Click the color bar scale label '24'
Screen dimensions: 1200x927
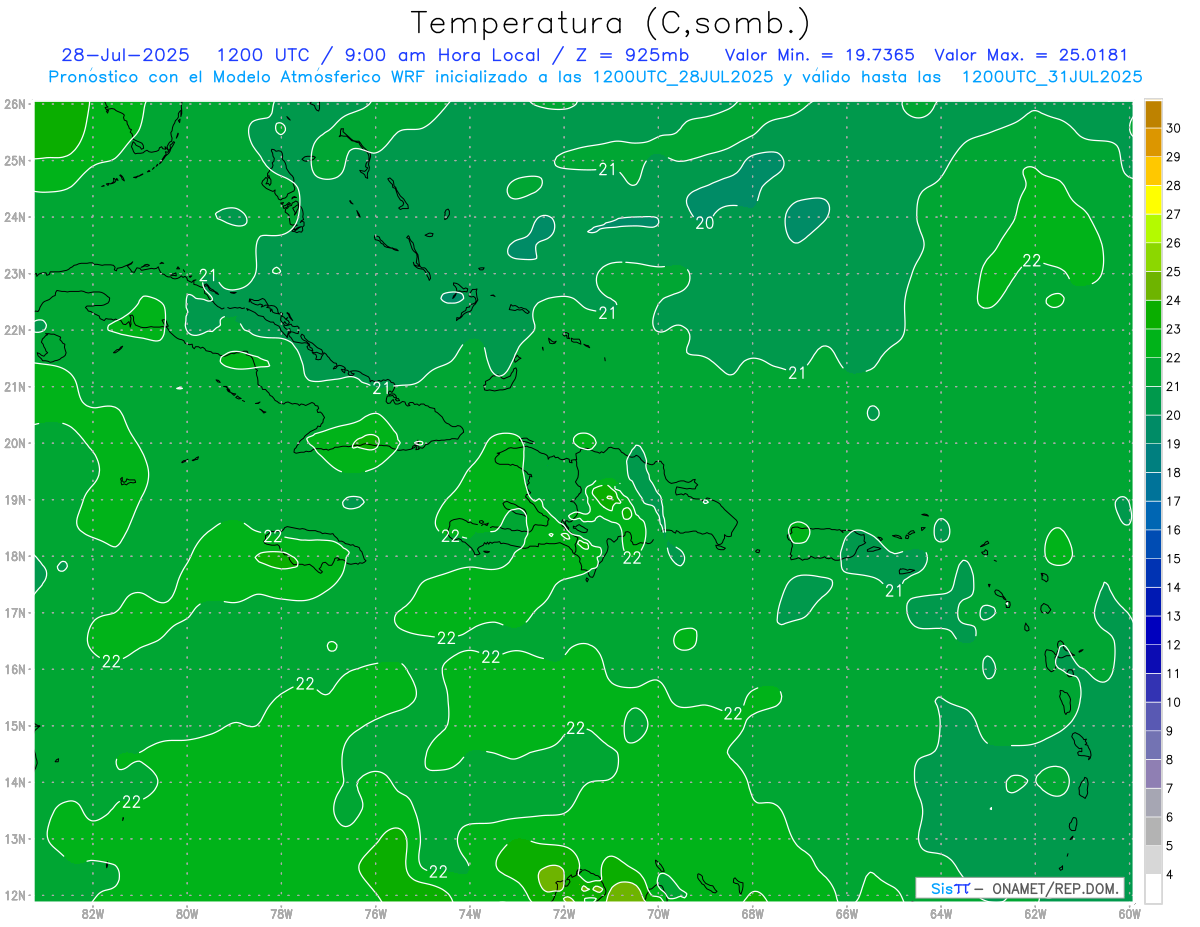[x=1174, y=301]
